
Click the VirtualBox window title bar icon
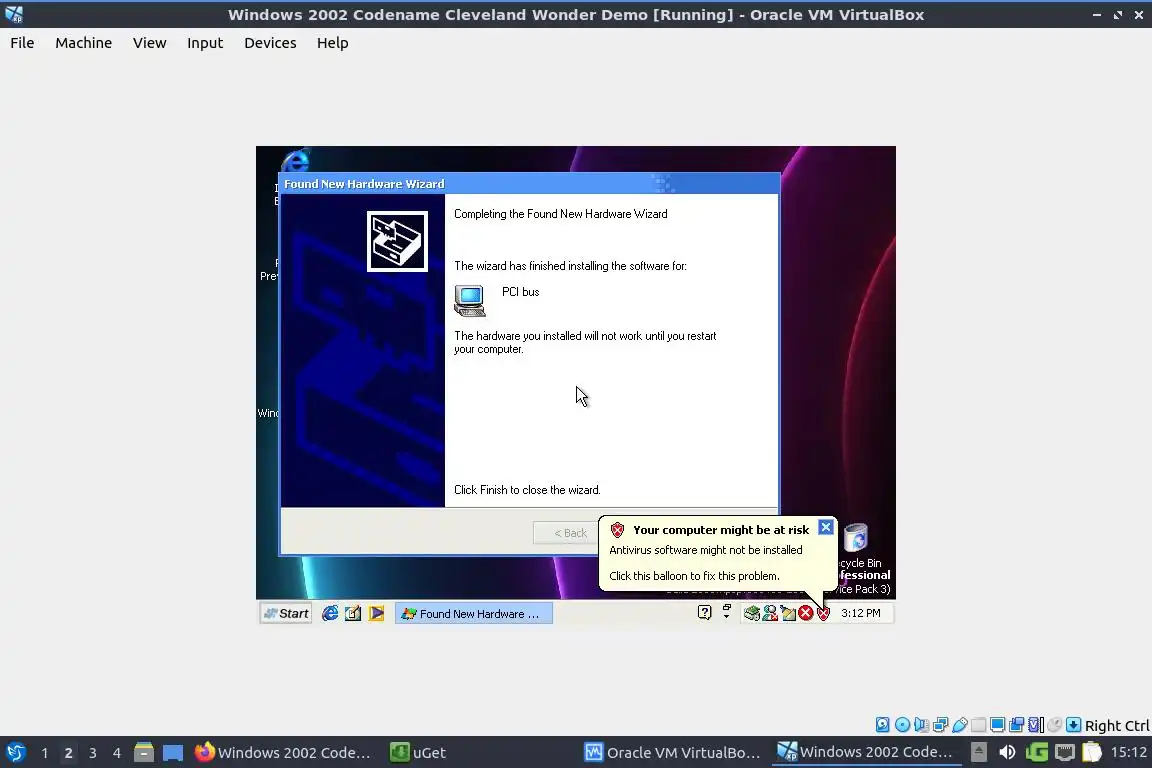tap(14, 14)
